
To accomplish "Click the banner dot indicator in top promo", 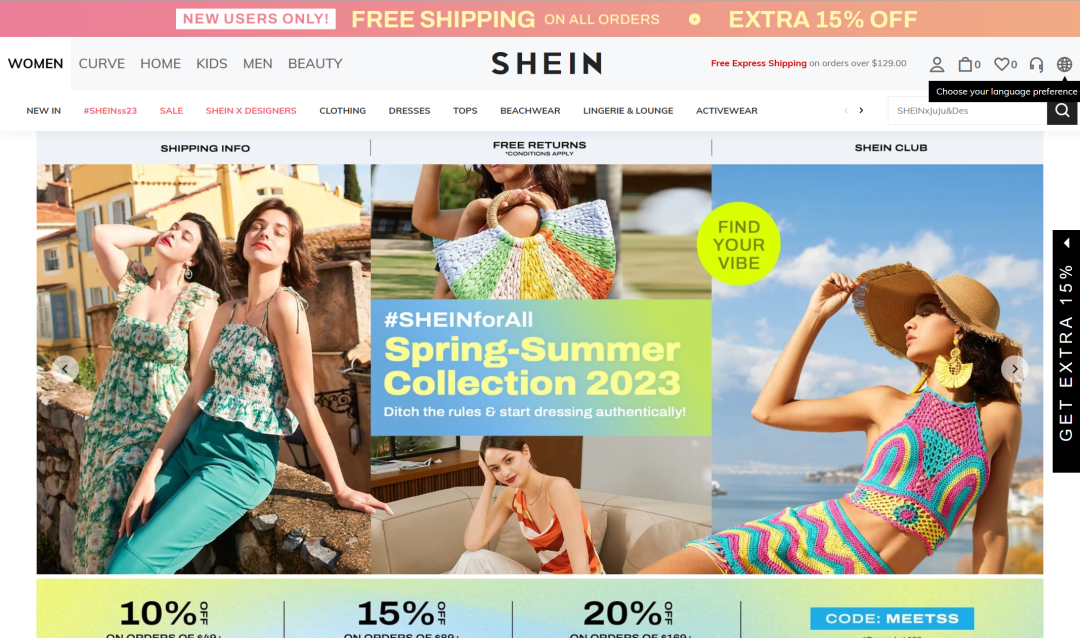I will tap(694, 19).
